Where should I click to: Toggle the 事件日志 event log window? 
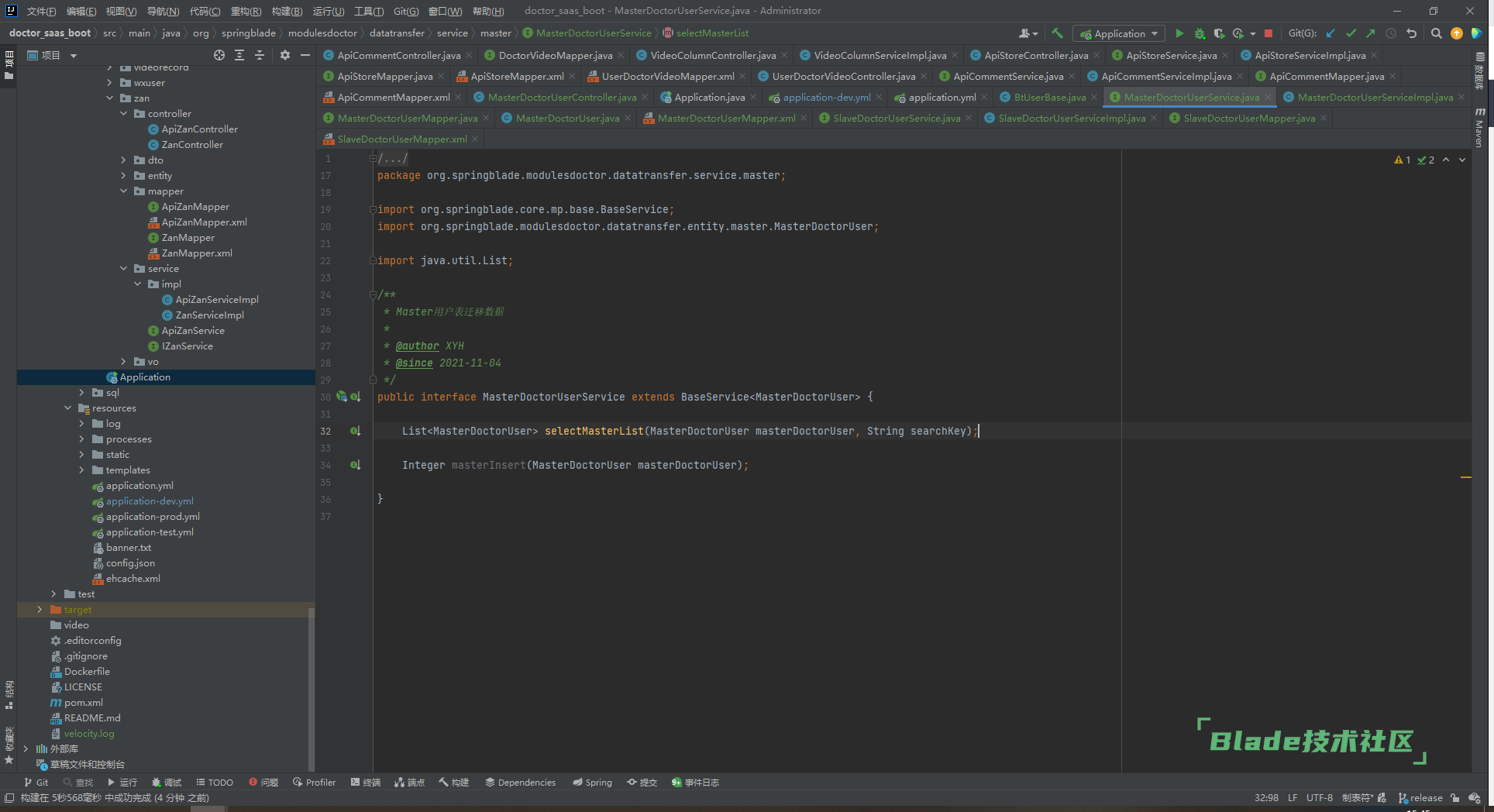(x=695, y=783)
